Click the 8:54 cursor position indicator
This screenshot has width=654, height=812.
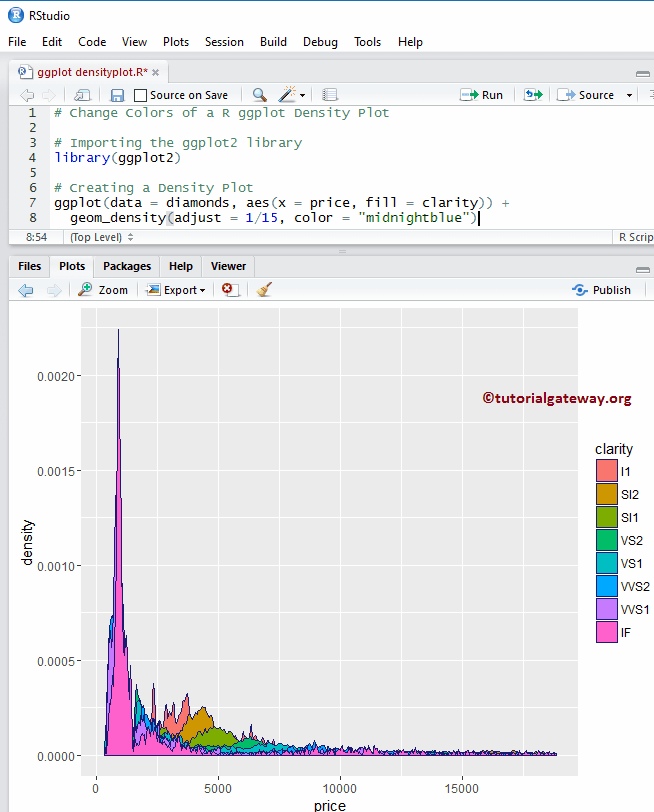click(36, 237)
